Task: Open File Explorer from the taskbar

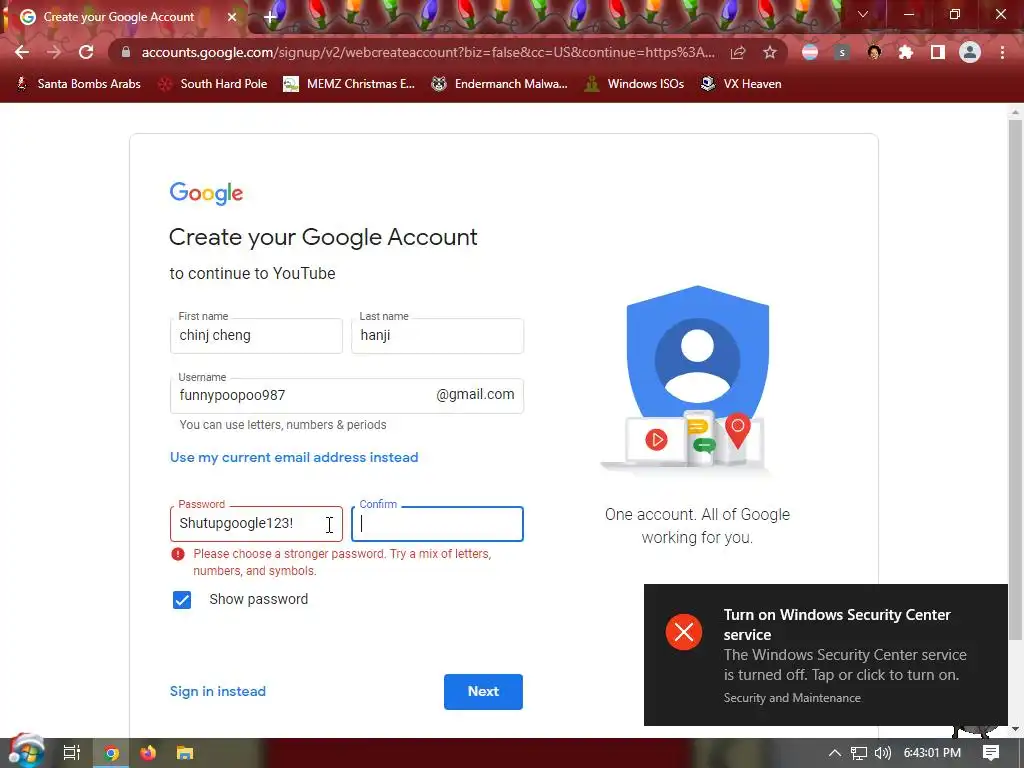Action: (x=185, y=753)
